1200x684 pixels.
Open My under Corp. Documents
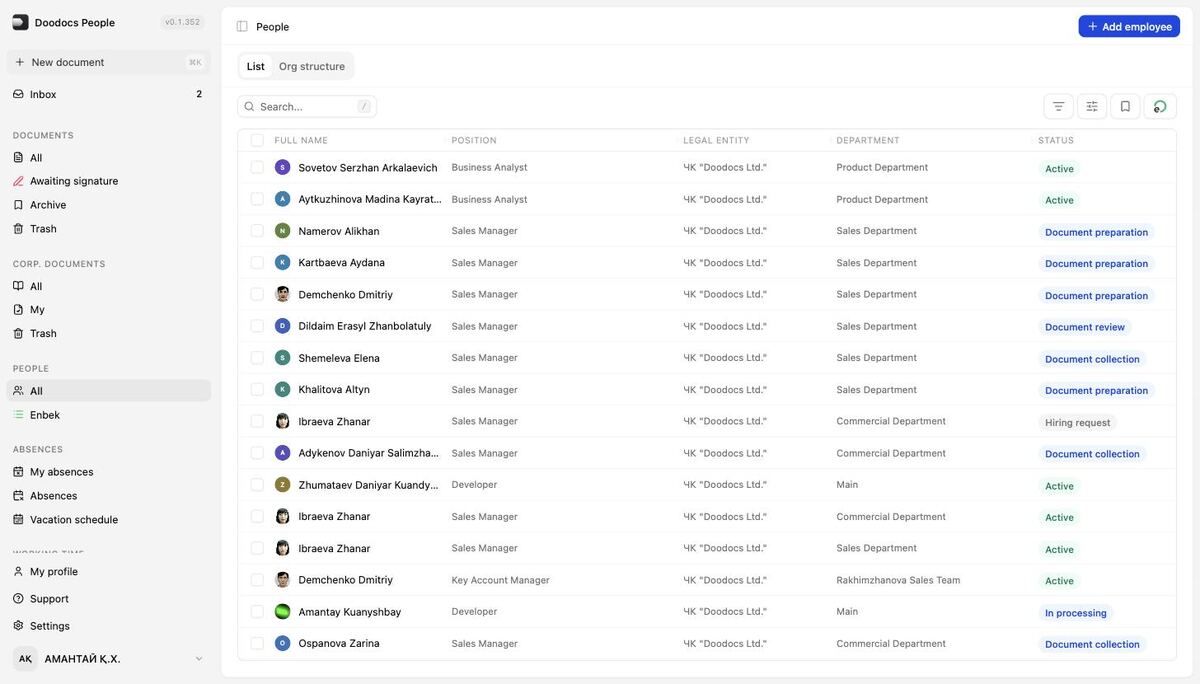pyautogui.click(x=109, y=310)
